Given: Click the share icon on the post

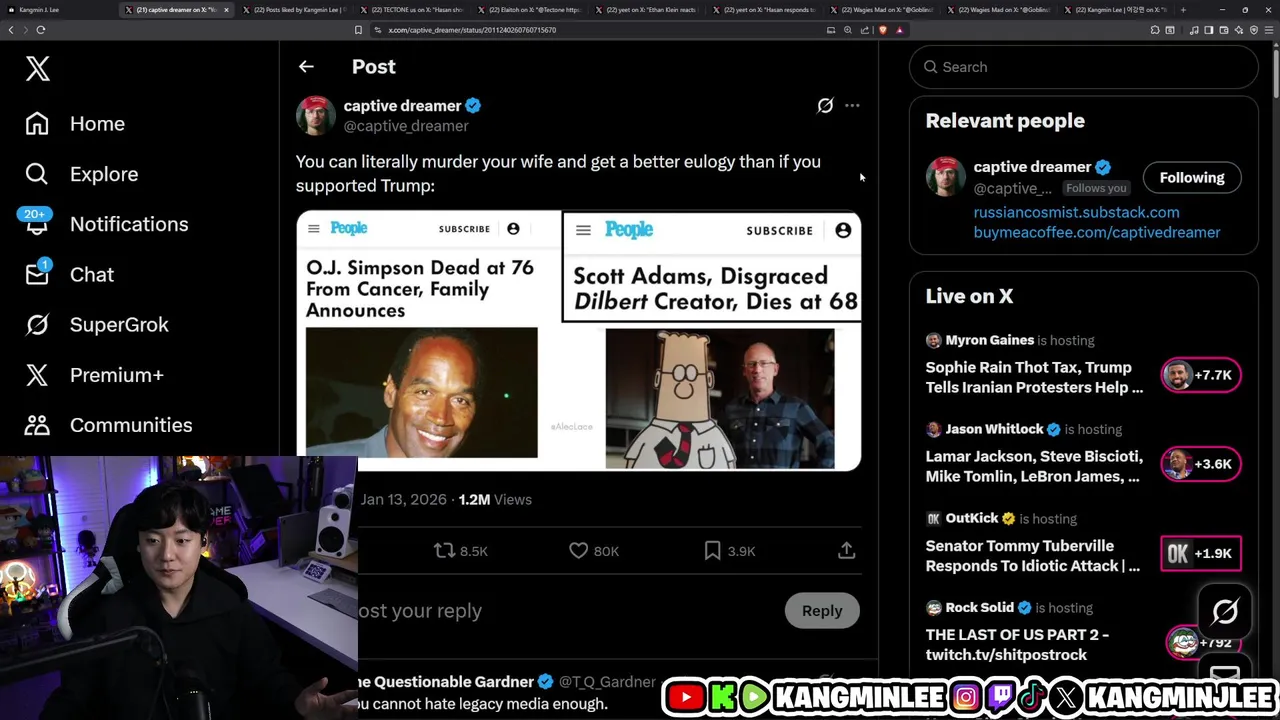Looking at the screenshot, I should coord(846,550).
